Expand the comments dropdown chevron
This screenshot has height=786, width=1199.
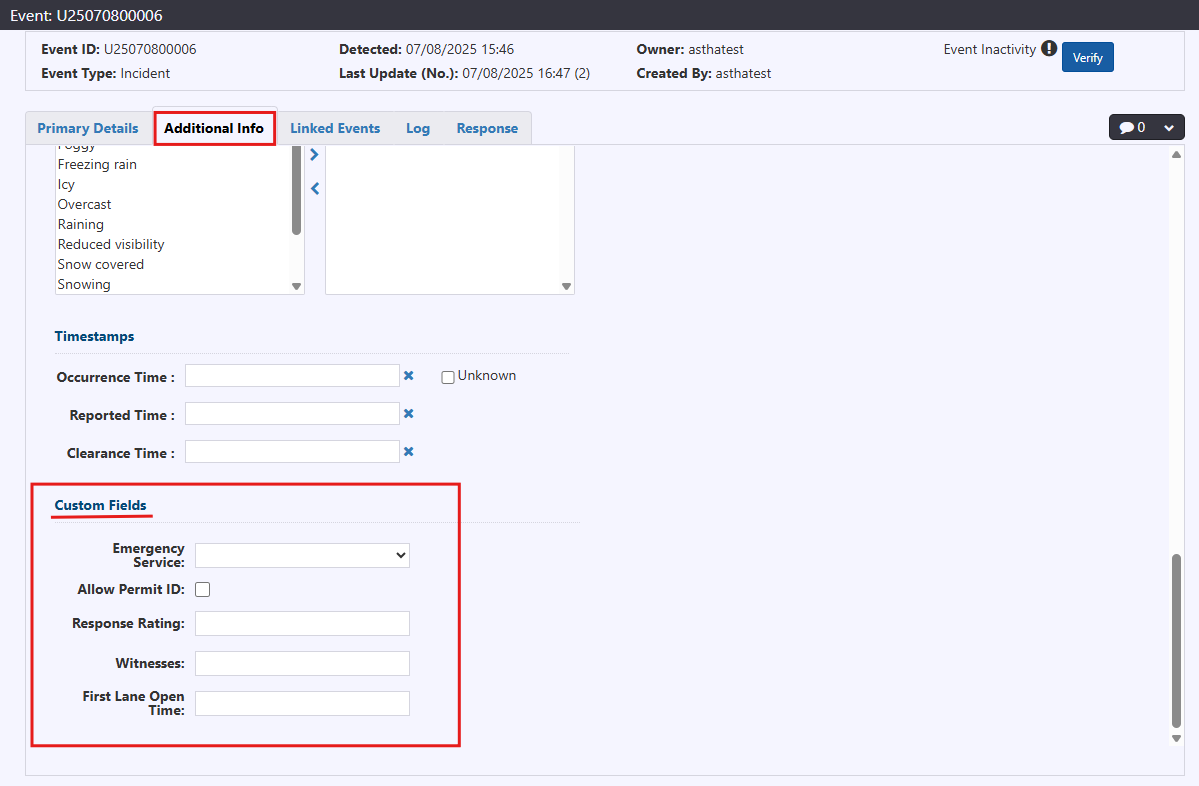(1168, 128)
